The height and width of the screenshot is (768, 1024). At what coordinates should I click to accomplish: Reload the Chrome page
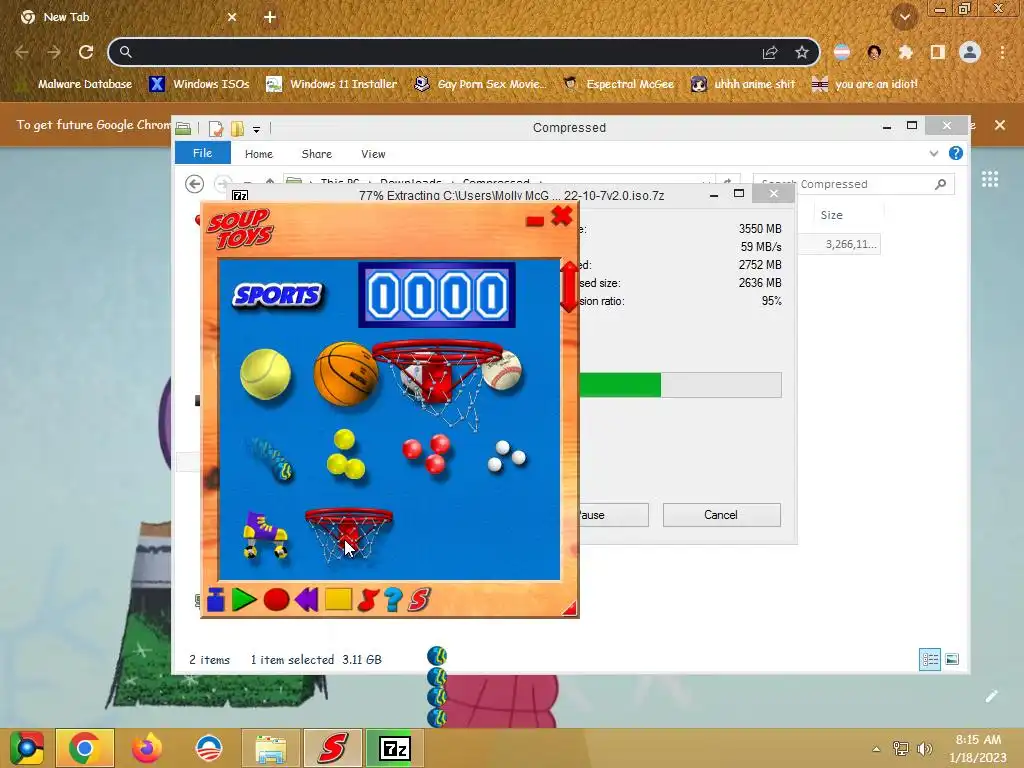point(86,52)
